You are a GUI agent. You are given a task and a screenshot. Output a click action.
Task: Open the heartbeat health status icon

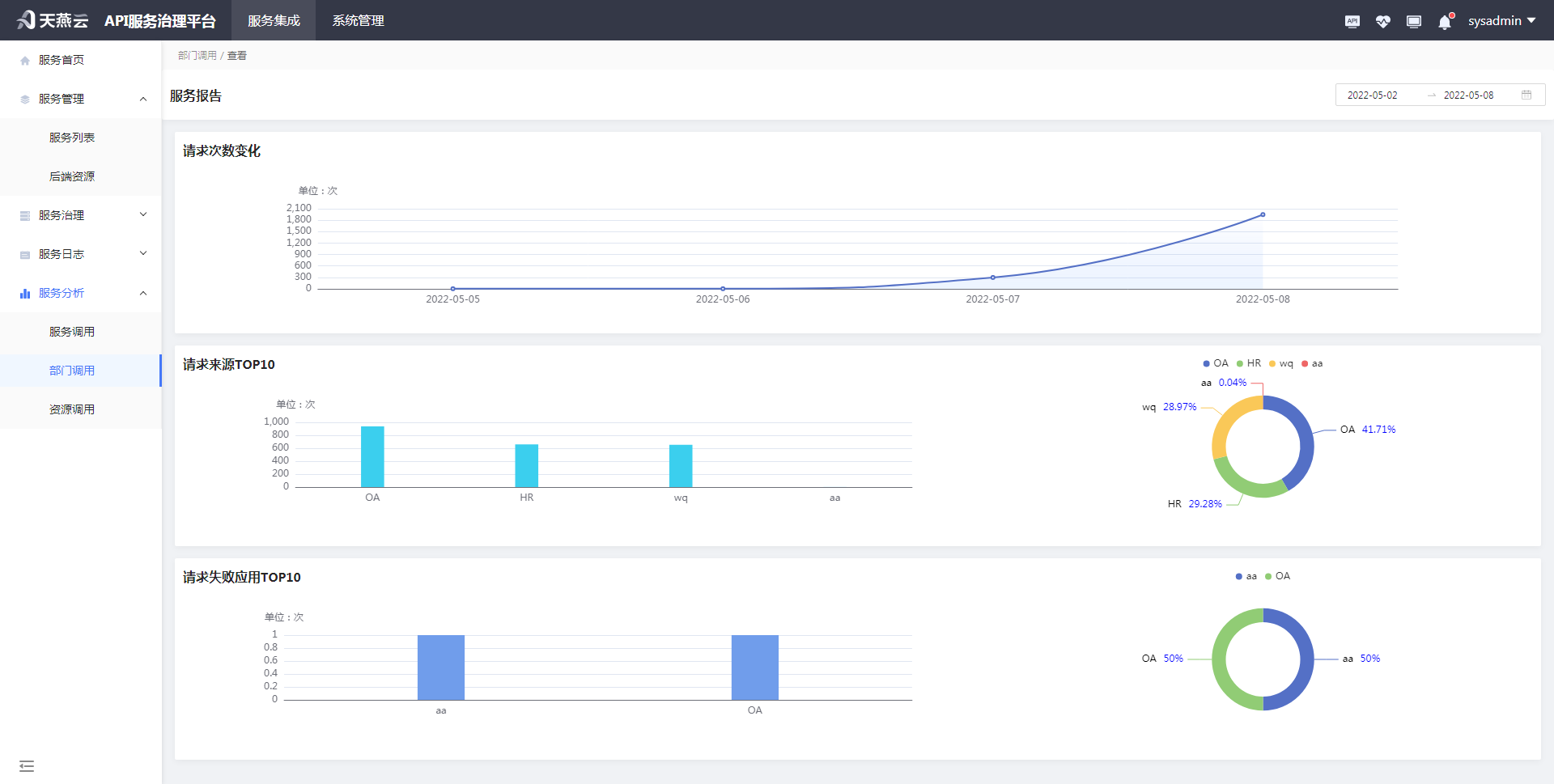click(x=1382, y=21)
